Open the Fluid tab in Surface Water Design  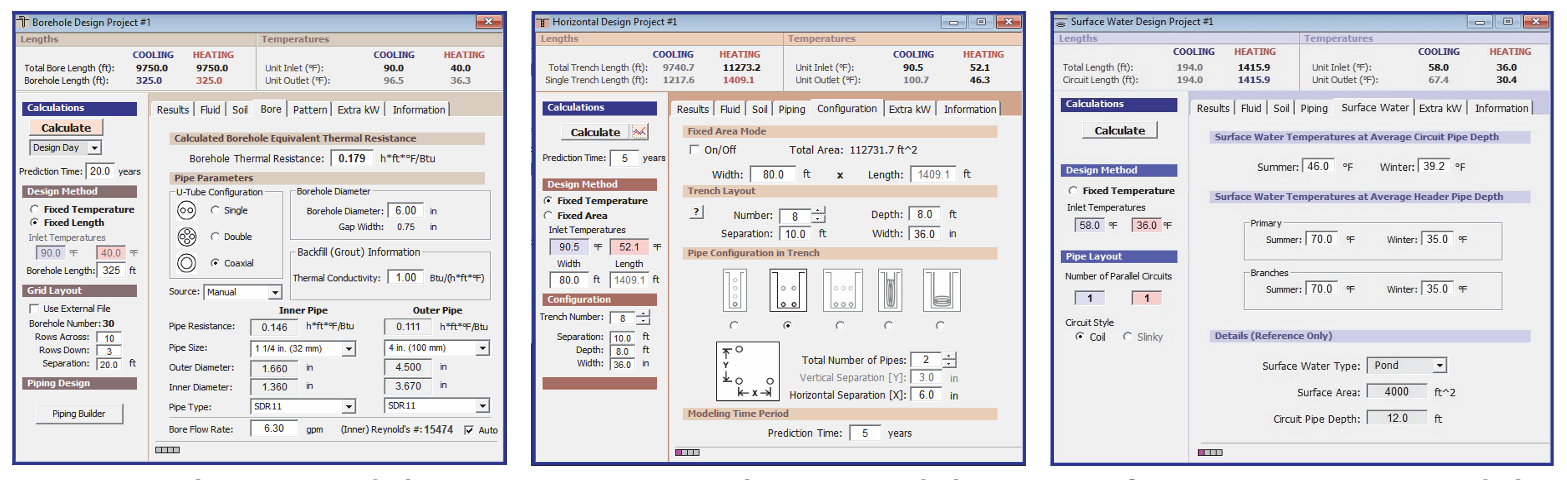1251,108
